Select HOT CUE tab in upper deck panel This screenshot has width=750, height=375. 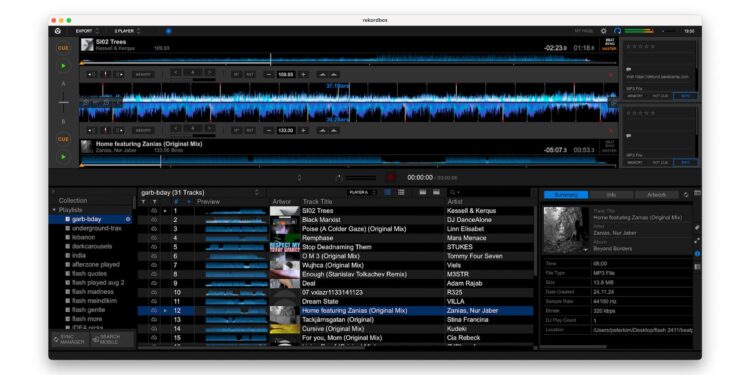[661, 96]
